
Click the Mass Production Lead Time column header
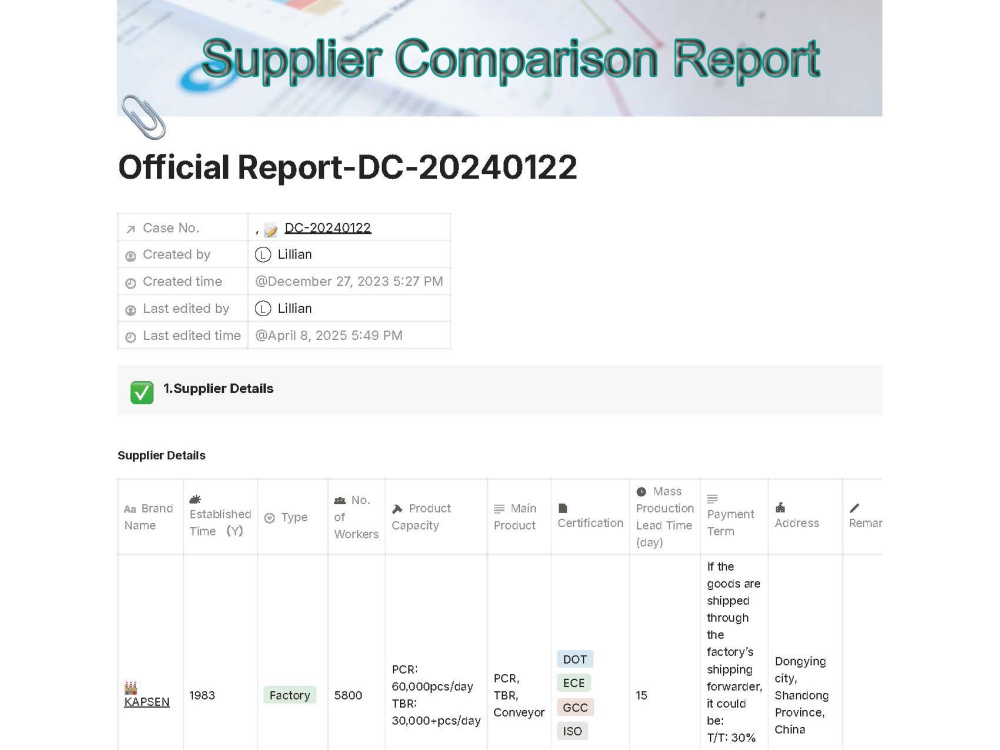pos(665,517)
